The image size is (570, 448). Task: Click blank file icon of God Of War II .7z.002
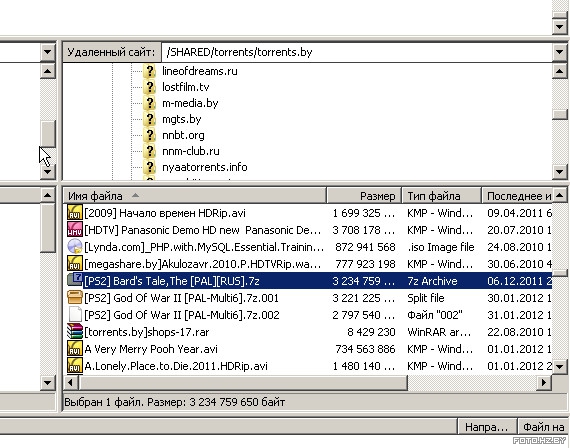pos(75,315)
